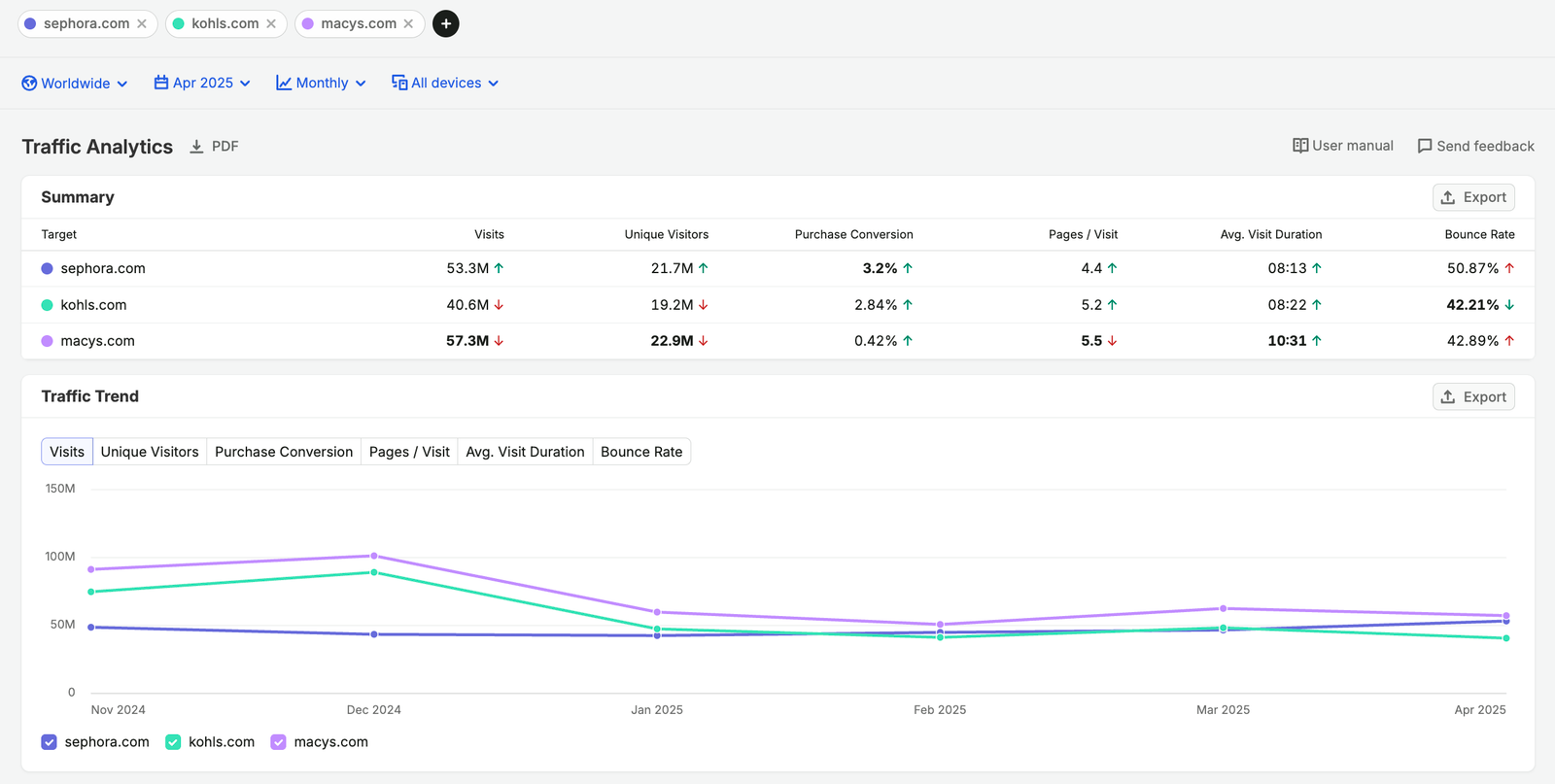This screenshot has height=784, width=1555.
Task: Expand the All devices filter
Action: (445, 84)
